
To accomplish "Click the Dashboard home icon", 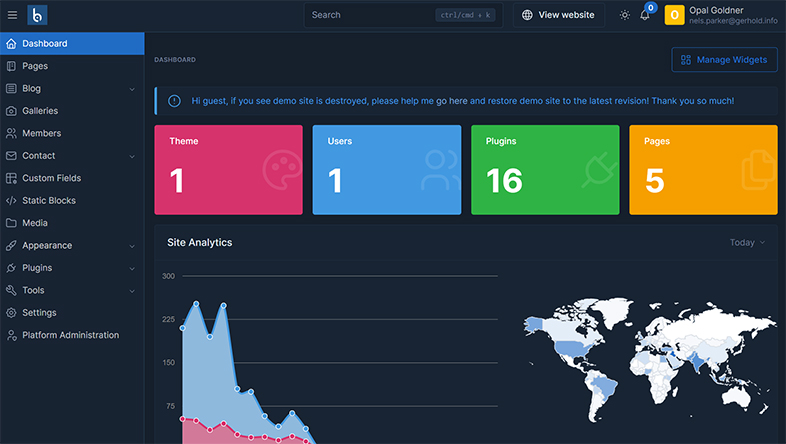I will click(11, 44).
